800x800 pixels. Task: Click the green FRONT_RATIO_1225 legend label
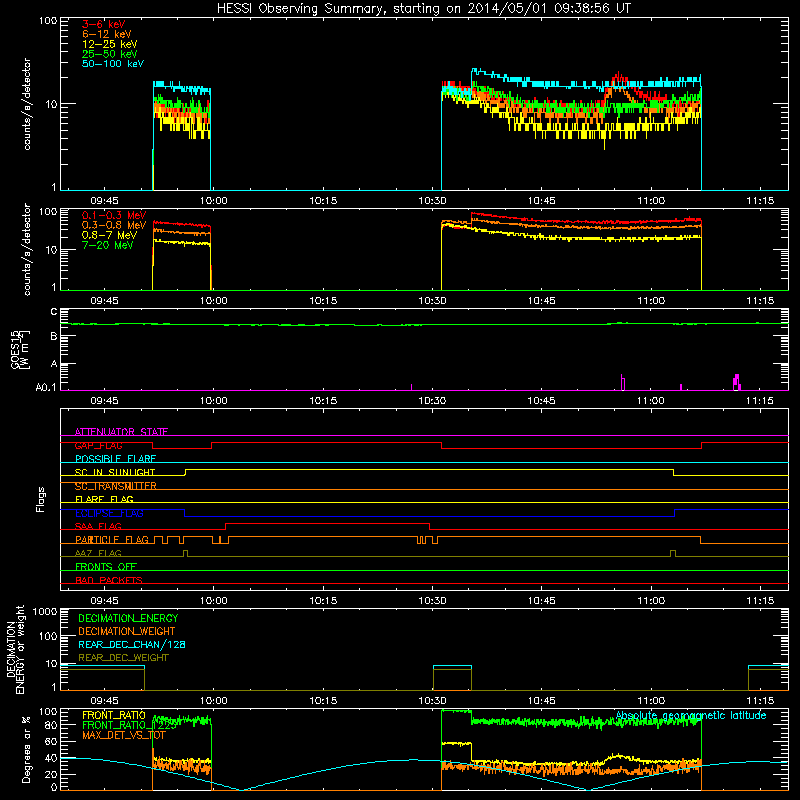(129, 725)
